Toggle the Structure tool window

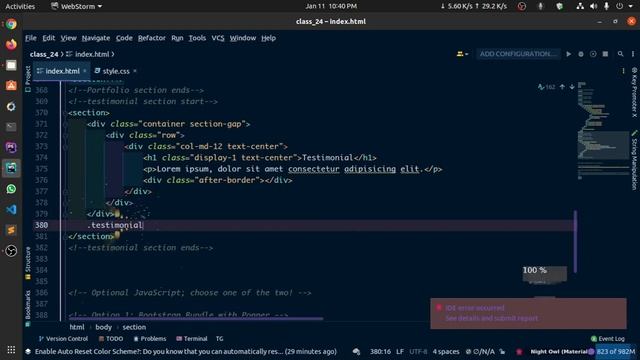[28, 263]
